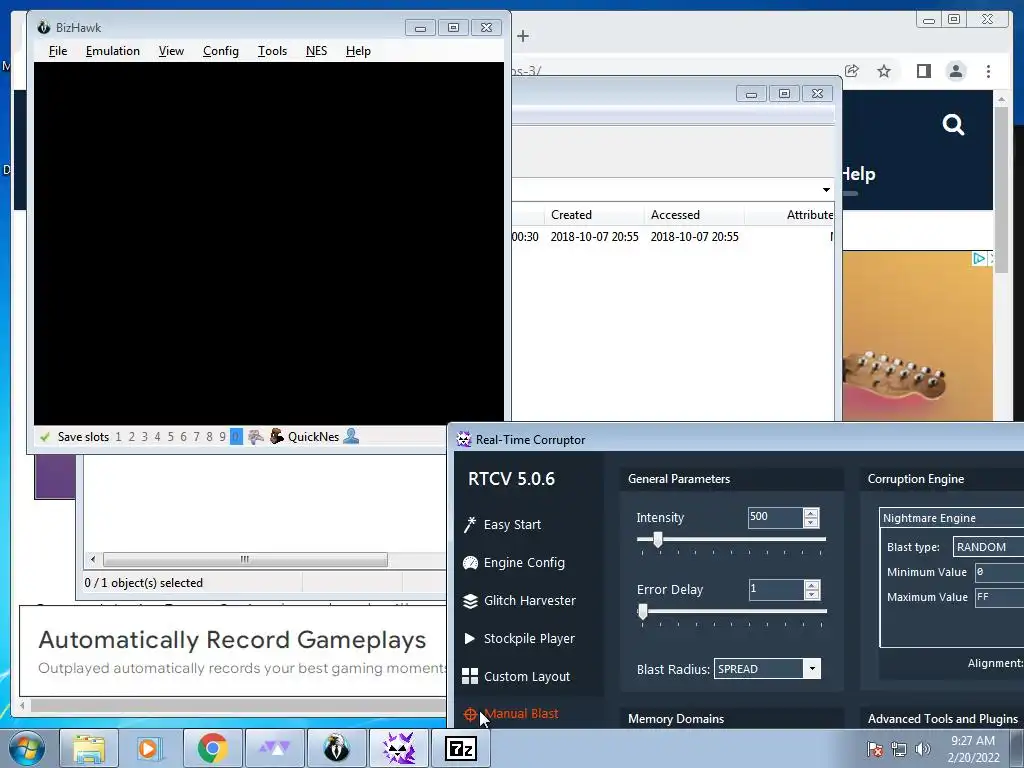Click the Intensity value field showing 500

[x=775, y=517]
